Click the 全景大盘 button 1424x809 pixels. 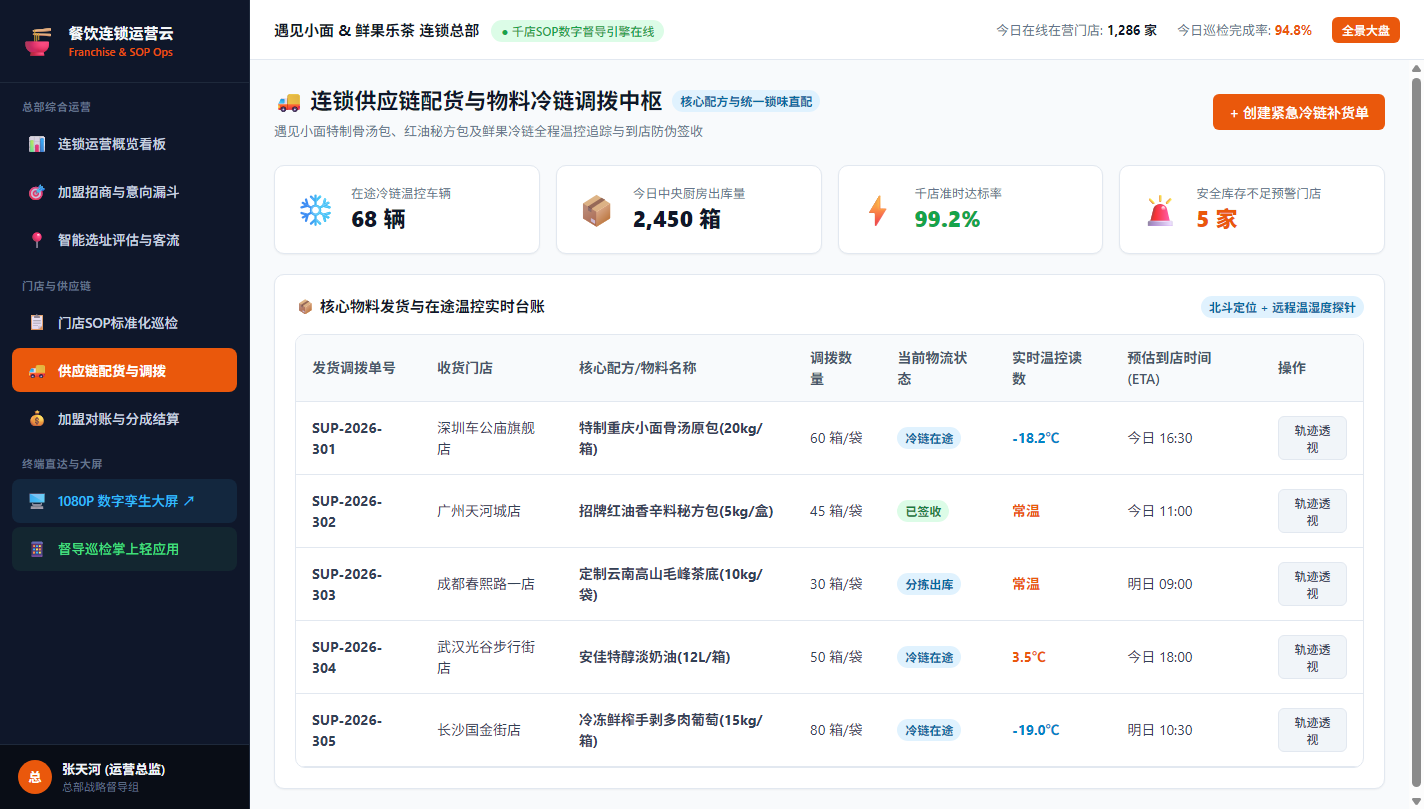(x=1365, y=30)
